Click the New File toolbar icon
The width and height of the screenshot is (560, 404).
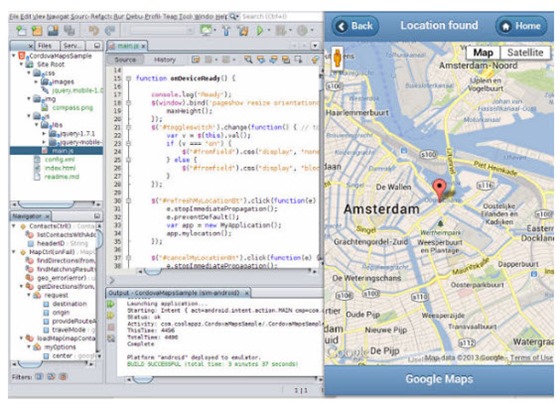click(x=21, y=31)
